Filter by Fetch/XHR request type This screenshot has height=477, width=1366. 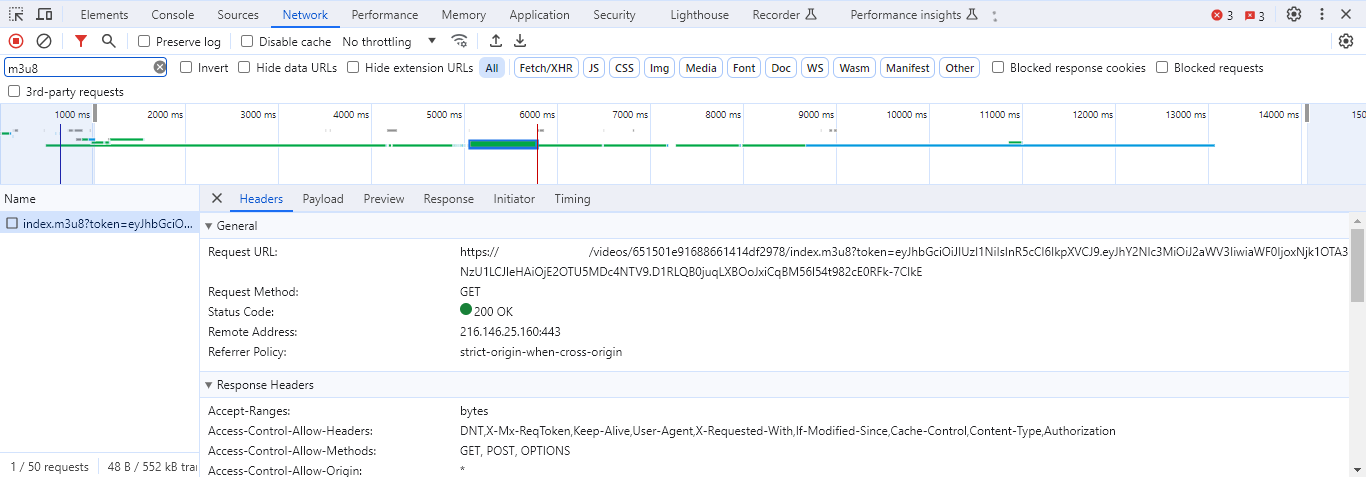point(546,68)
